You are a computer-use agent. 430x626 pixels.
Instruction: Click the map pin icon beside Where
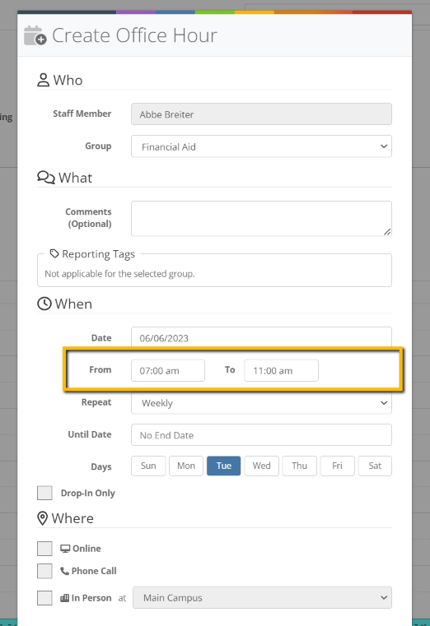click(42, 518)
